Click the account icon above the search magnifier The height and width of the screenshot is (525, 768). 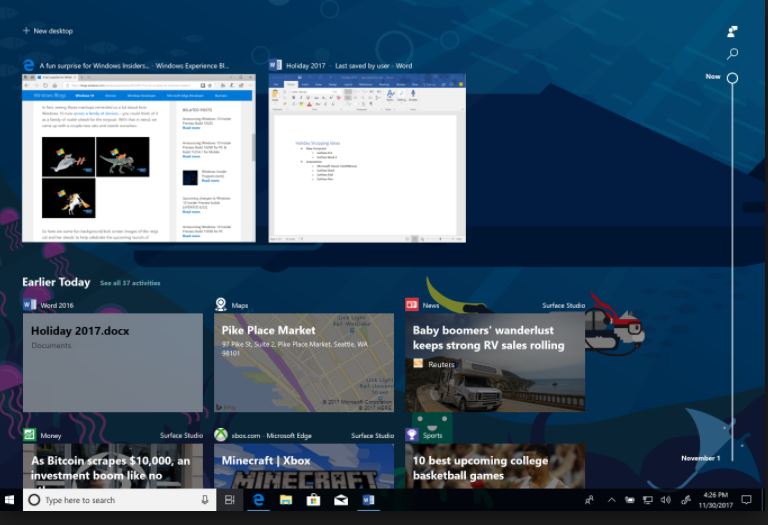pos(732,31)
